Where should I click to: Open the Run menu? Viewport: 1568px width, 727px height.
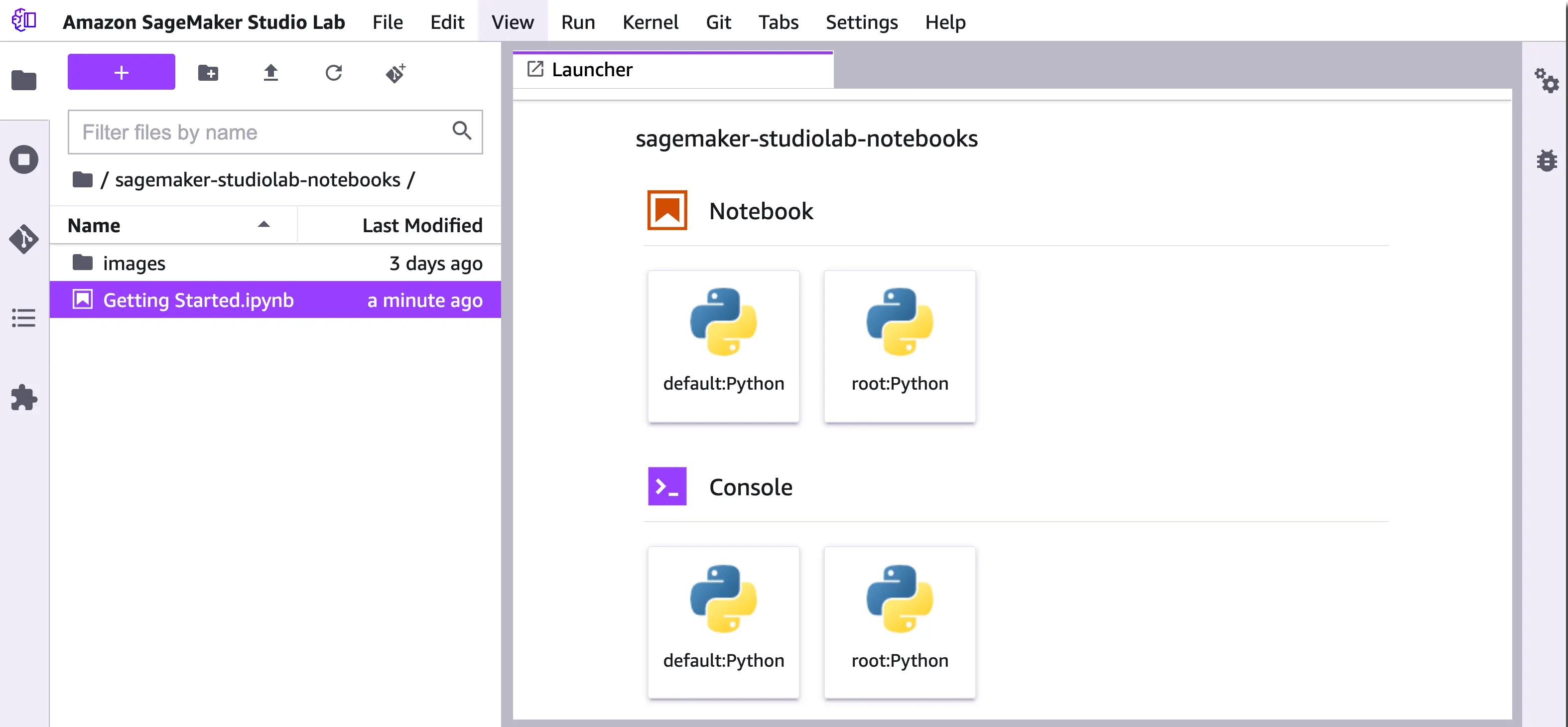click(578, 22)
